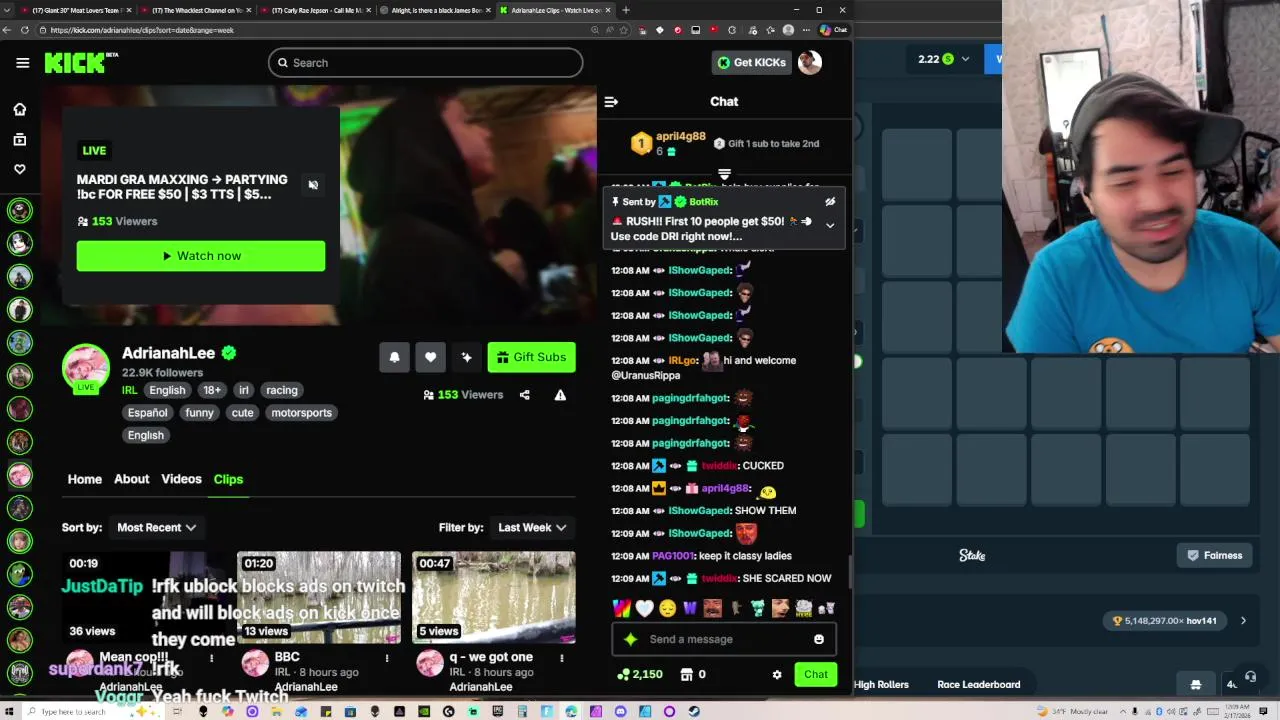
Task: Open options menu for BBC clip
Action: [x=387, y=658]
